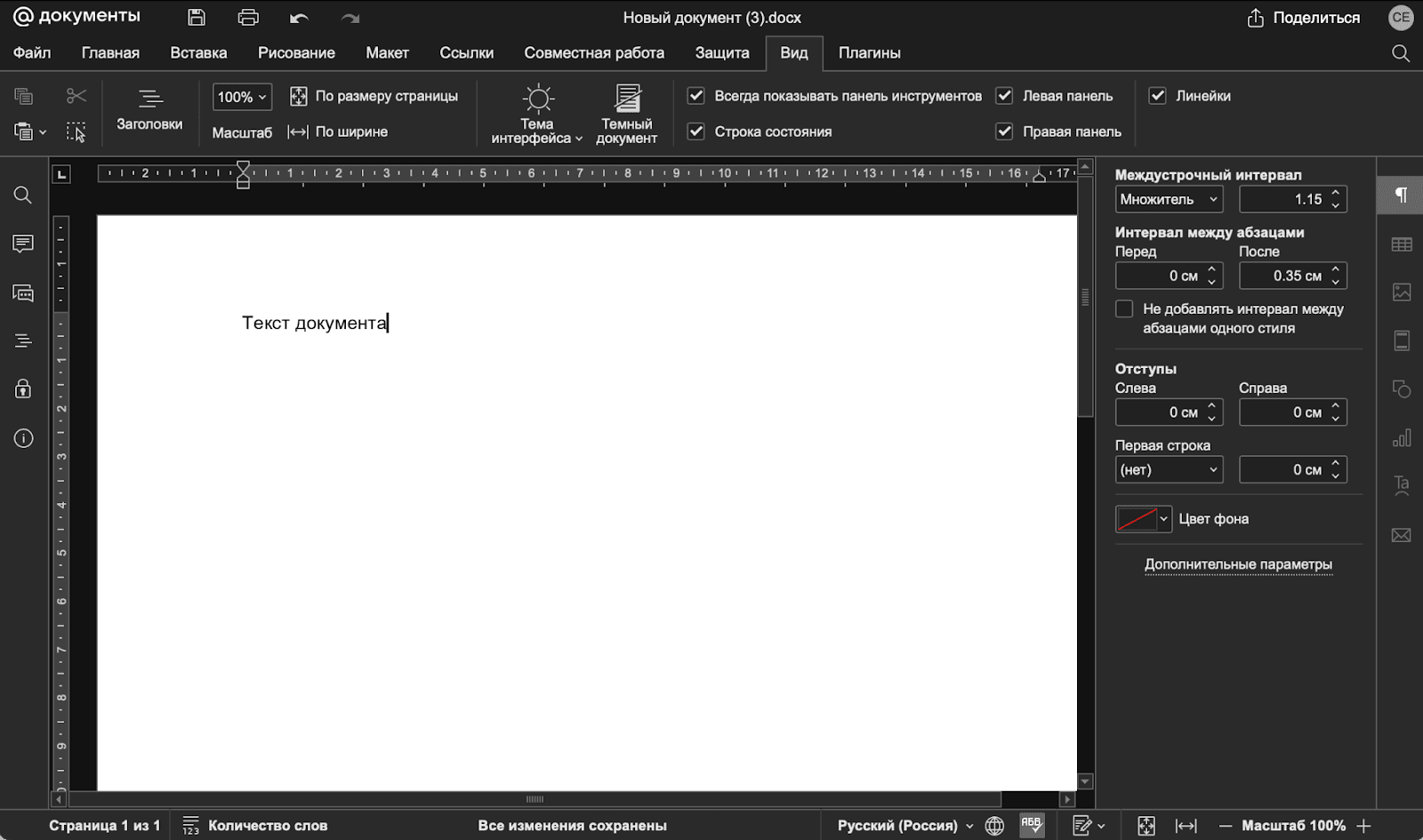
Task: Switch to the Insert tab
Action: click(x=198, y=53)
